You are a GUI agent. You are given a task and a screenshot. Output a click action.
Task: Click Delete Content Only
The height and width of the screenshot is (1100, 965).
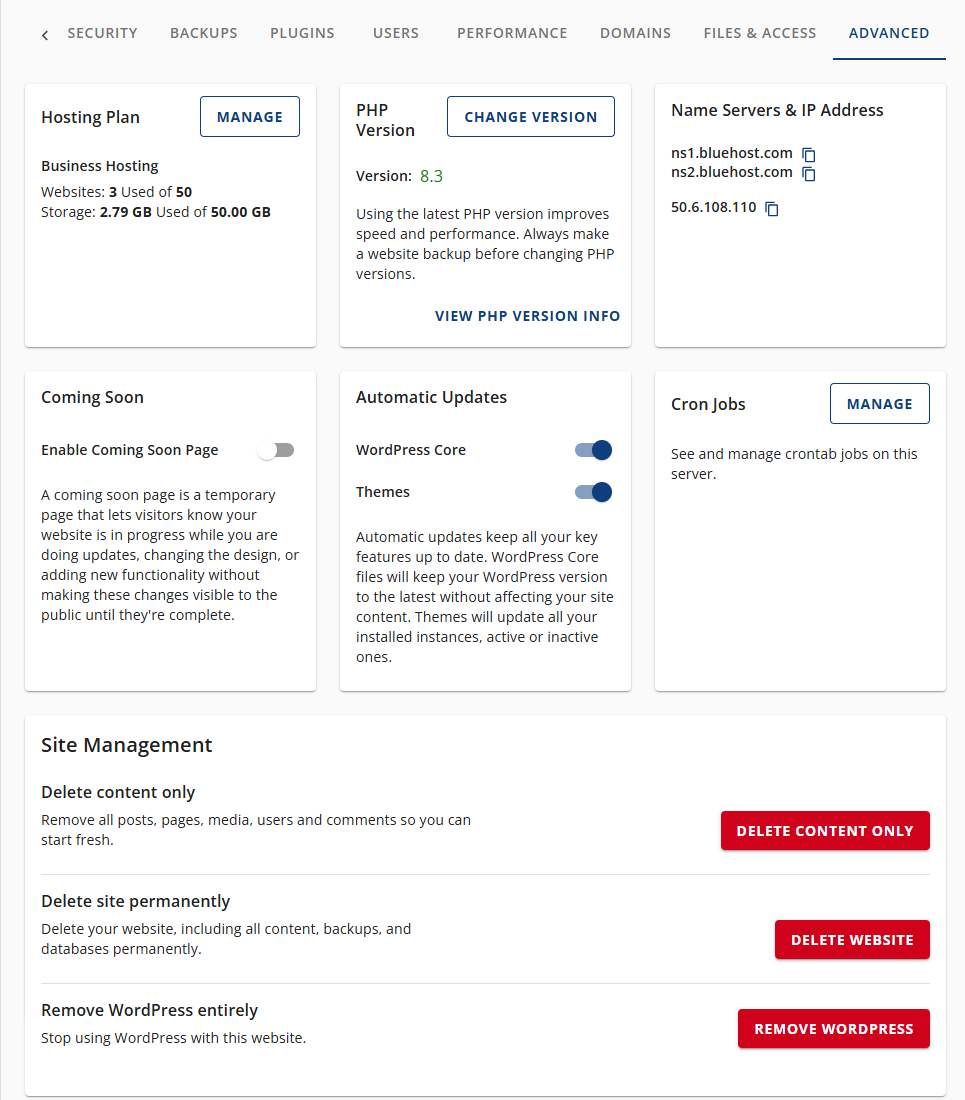pyautogui.click(x=825, y=830)
